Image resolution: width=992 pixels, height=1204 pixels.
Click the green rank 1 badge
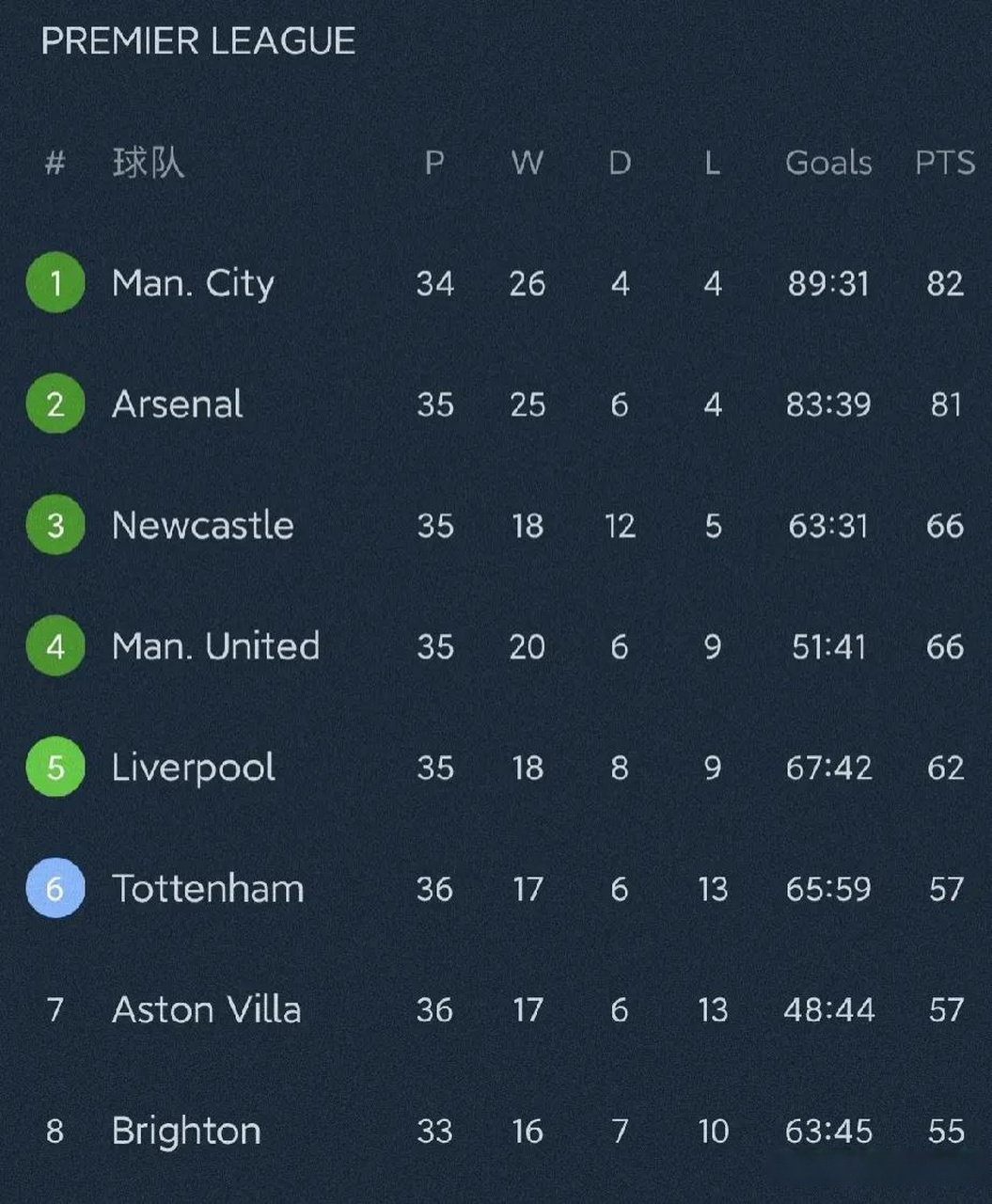tap(55, 282)
